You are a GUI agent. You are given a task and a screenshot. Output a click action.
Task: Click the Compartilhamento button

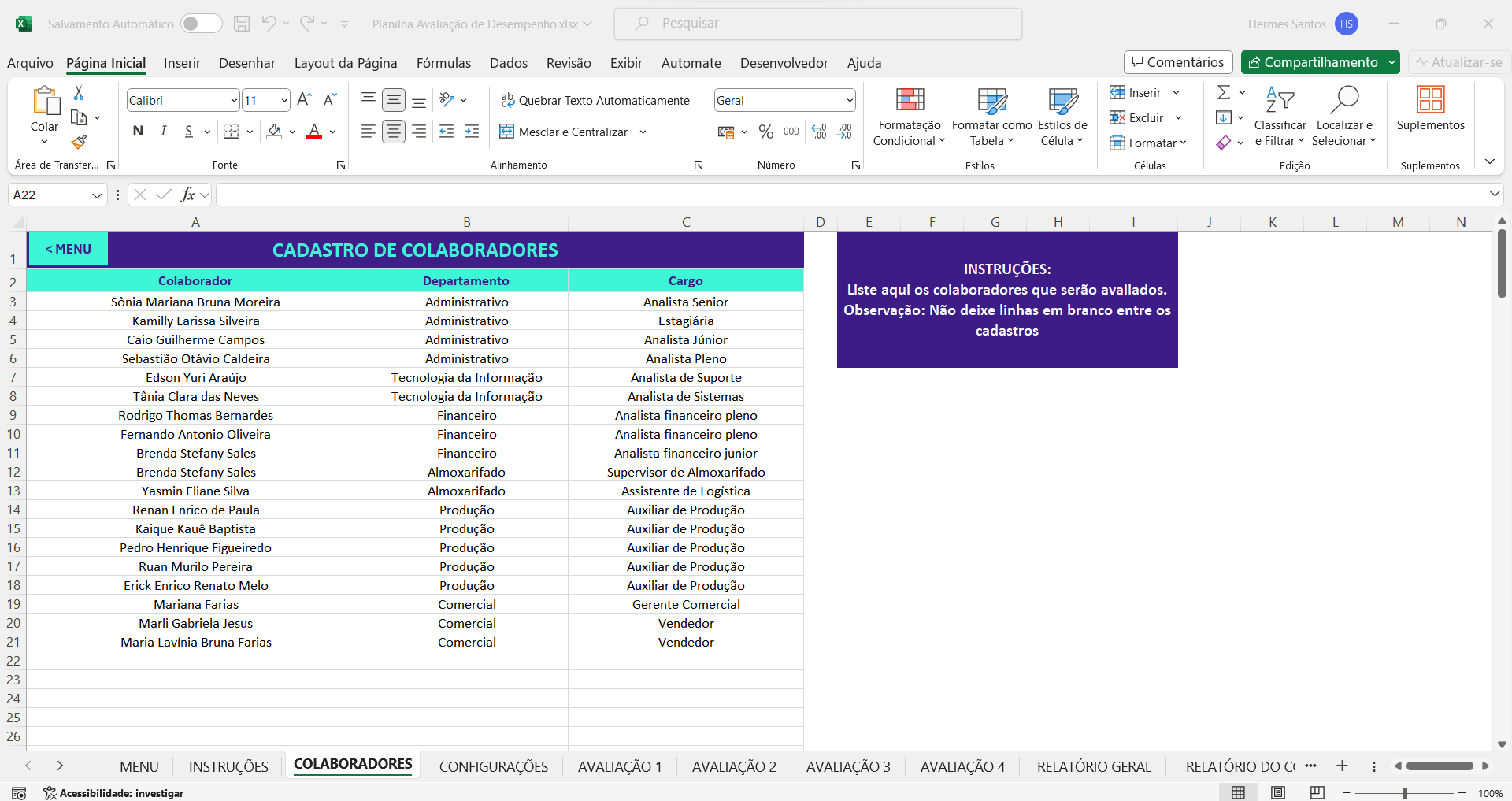(1313, 62)
